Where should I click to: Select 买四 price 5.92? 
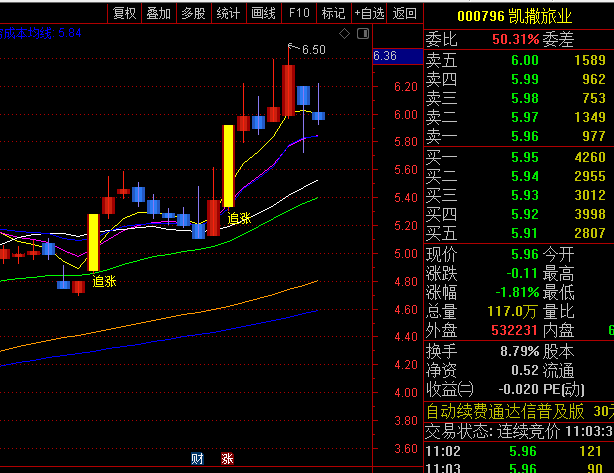525,214
